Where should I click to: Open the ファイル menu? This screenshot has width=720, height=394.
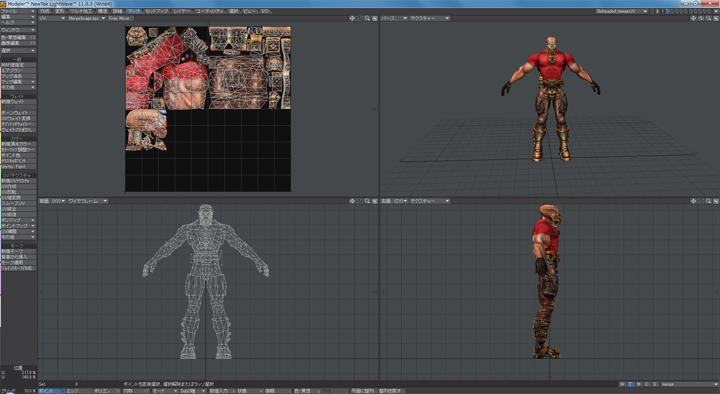[x=18, y=11]
